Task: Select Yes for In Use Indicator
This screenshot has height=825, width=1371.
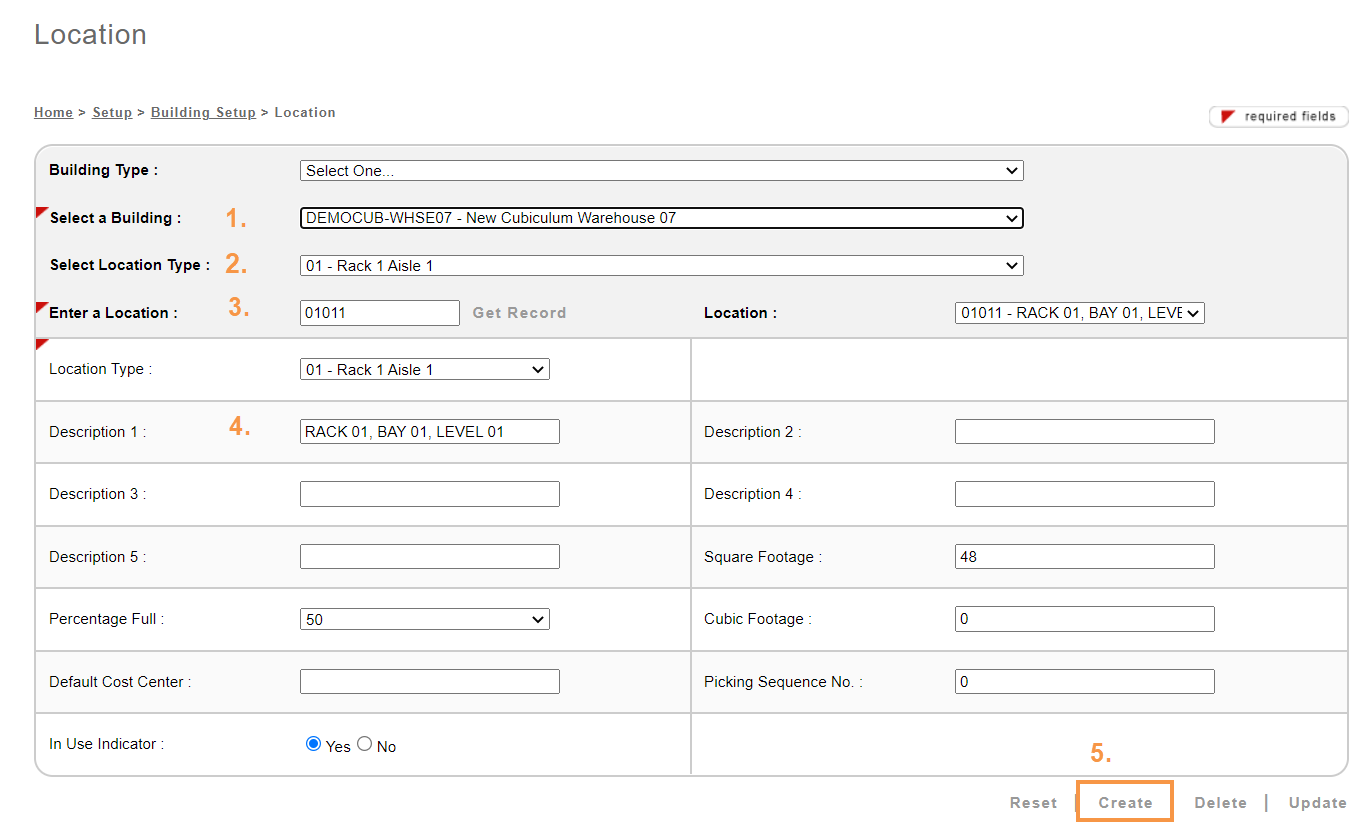Action: (x=314, y=744)
